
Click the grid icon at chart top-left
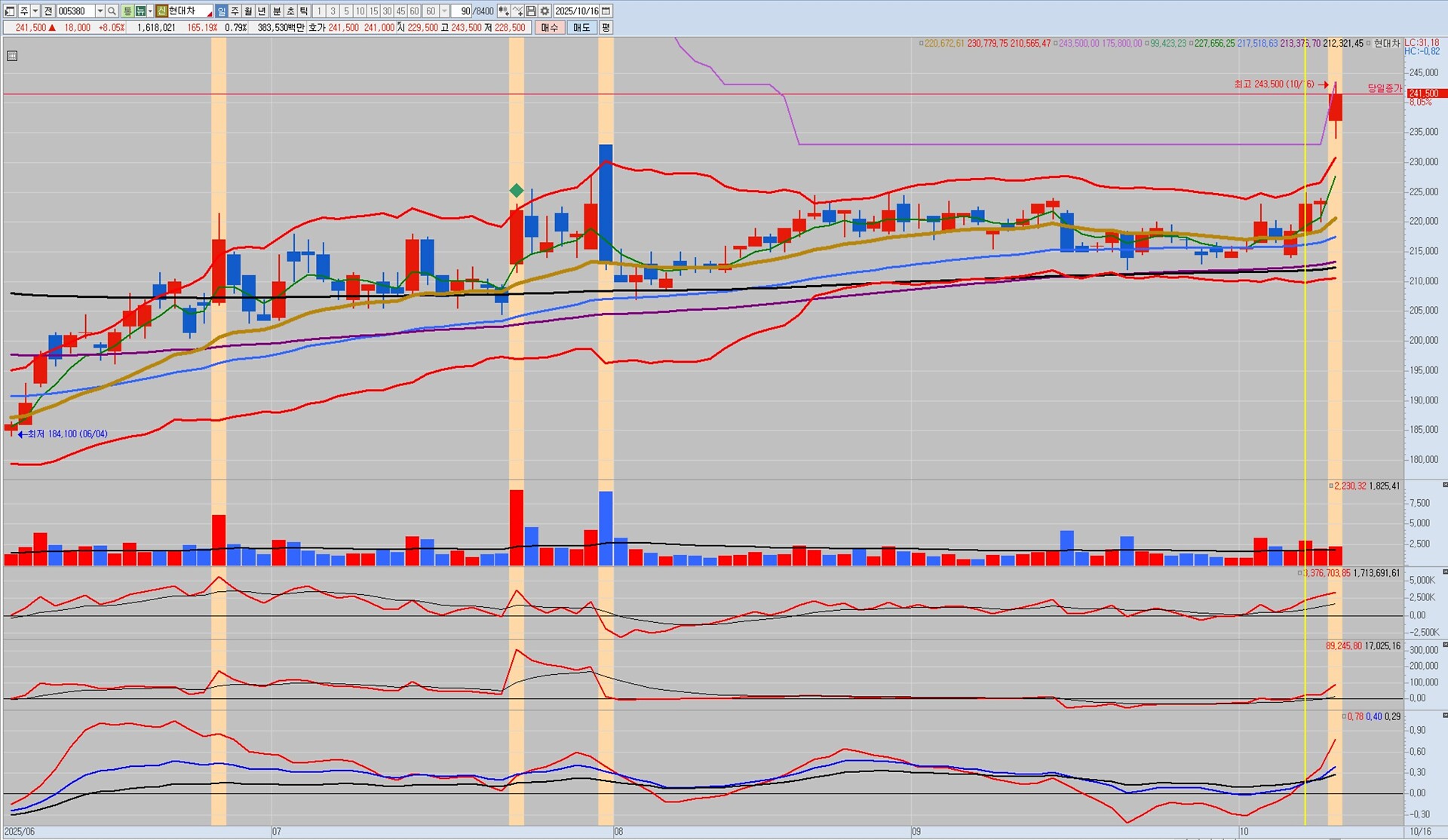[12, 56]
